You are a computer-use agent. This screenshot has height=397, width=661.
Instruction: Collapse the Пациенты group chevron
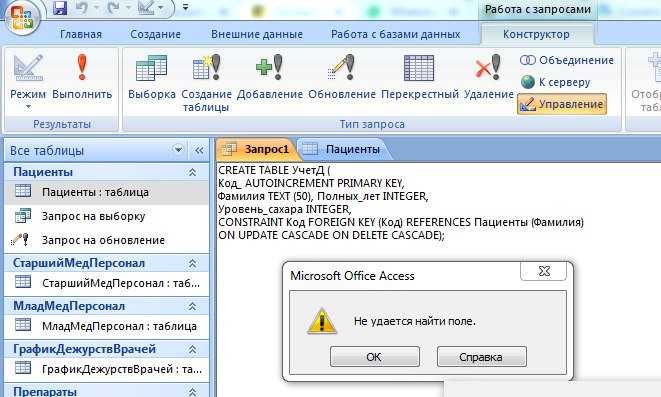(x=192, y=172)
